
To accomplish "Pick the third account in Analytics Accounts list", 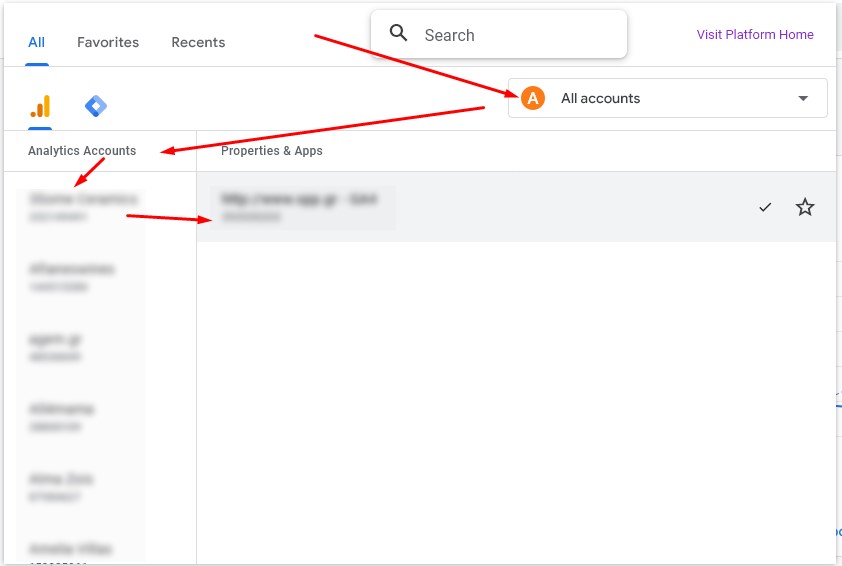I will click(x=56, y=347).
